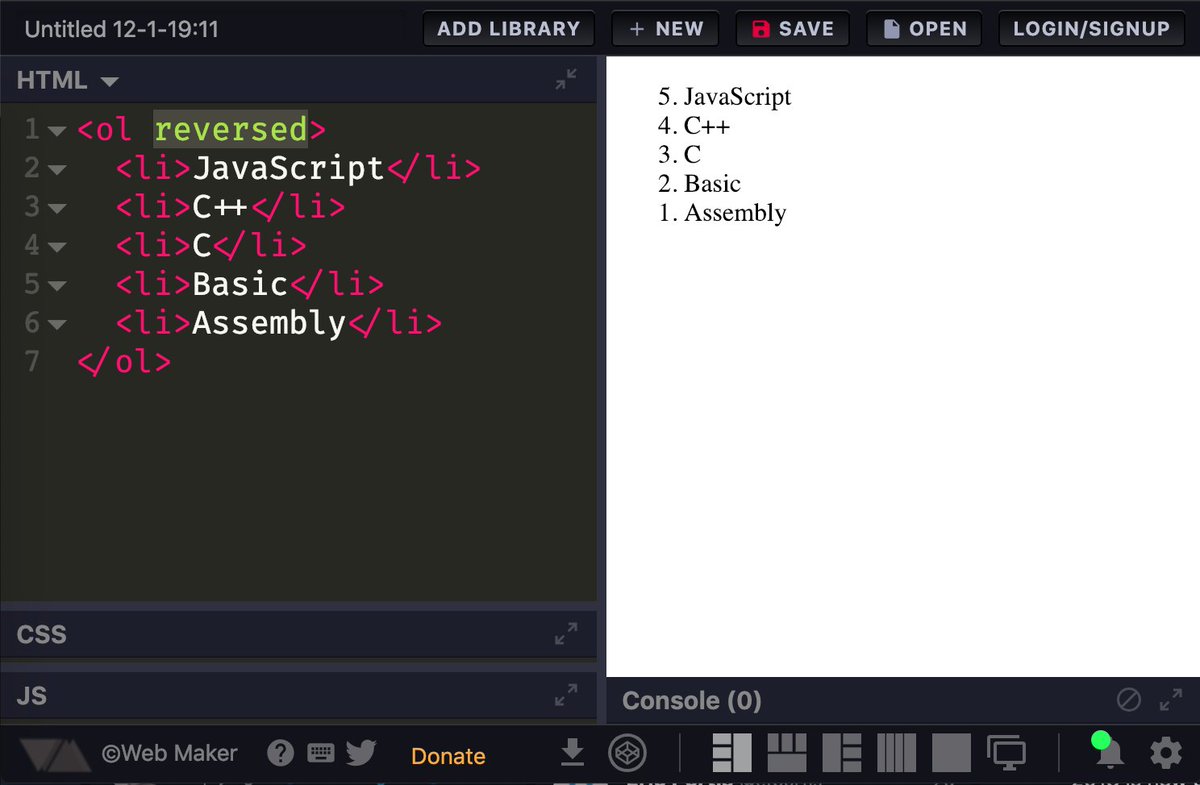1200x785 pixels.
Task: Click the SAVE button
Action: [x=792, y=29]
